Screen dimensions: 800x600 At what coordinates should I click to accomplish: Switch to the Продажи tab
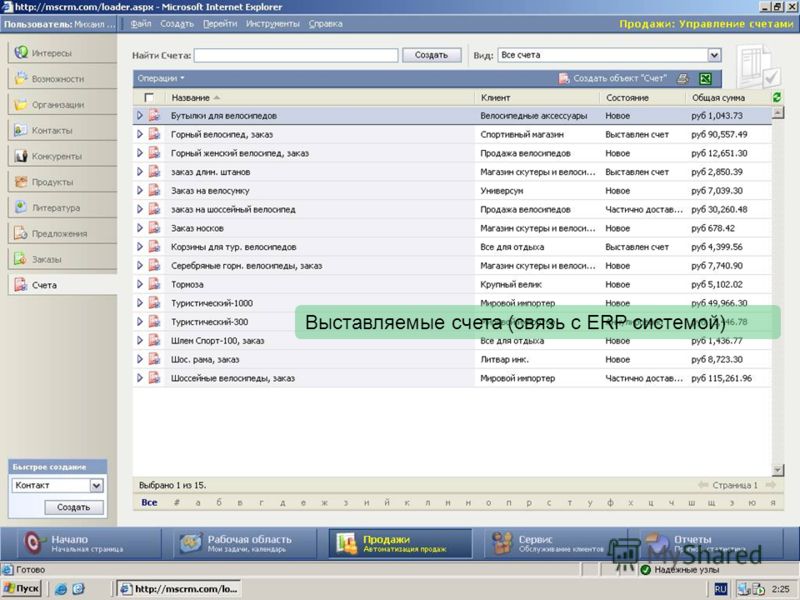(400, 543)
